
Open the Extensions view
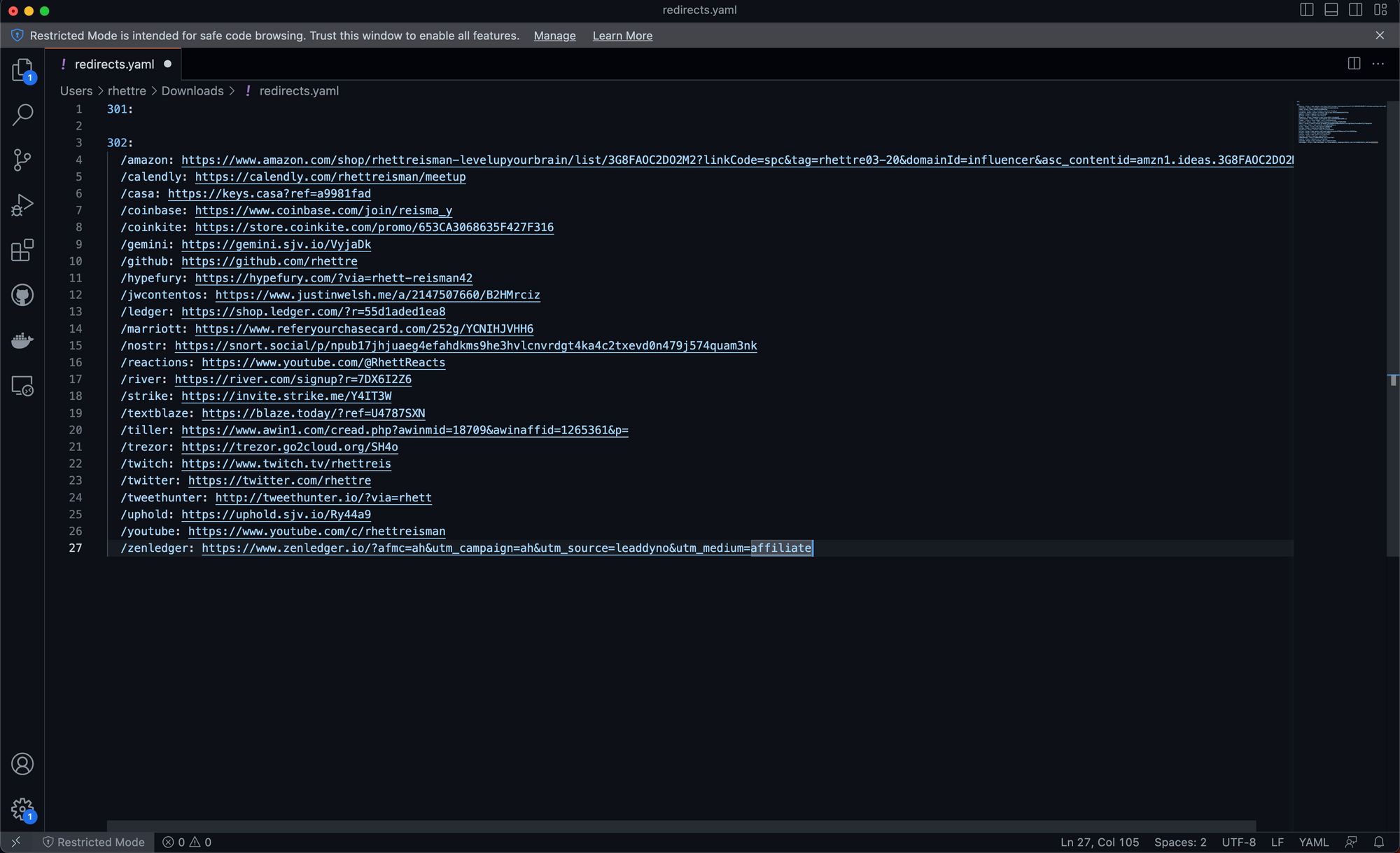(22, 250)
